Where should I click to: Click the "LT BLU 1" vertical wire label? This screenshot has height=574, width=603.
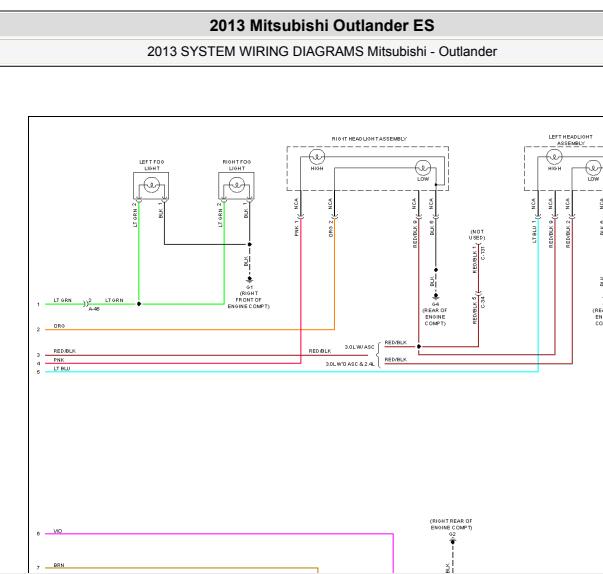coord(534,232)
